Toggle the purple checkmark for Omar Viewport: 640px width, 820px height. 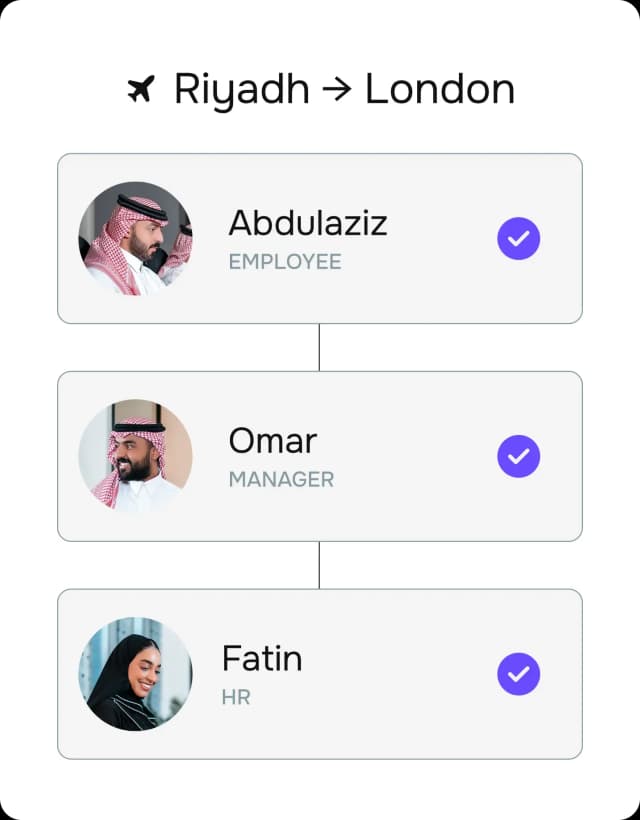click(518, 456)
